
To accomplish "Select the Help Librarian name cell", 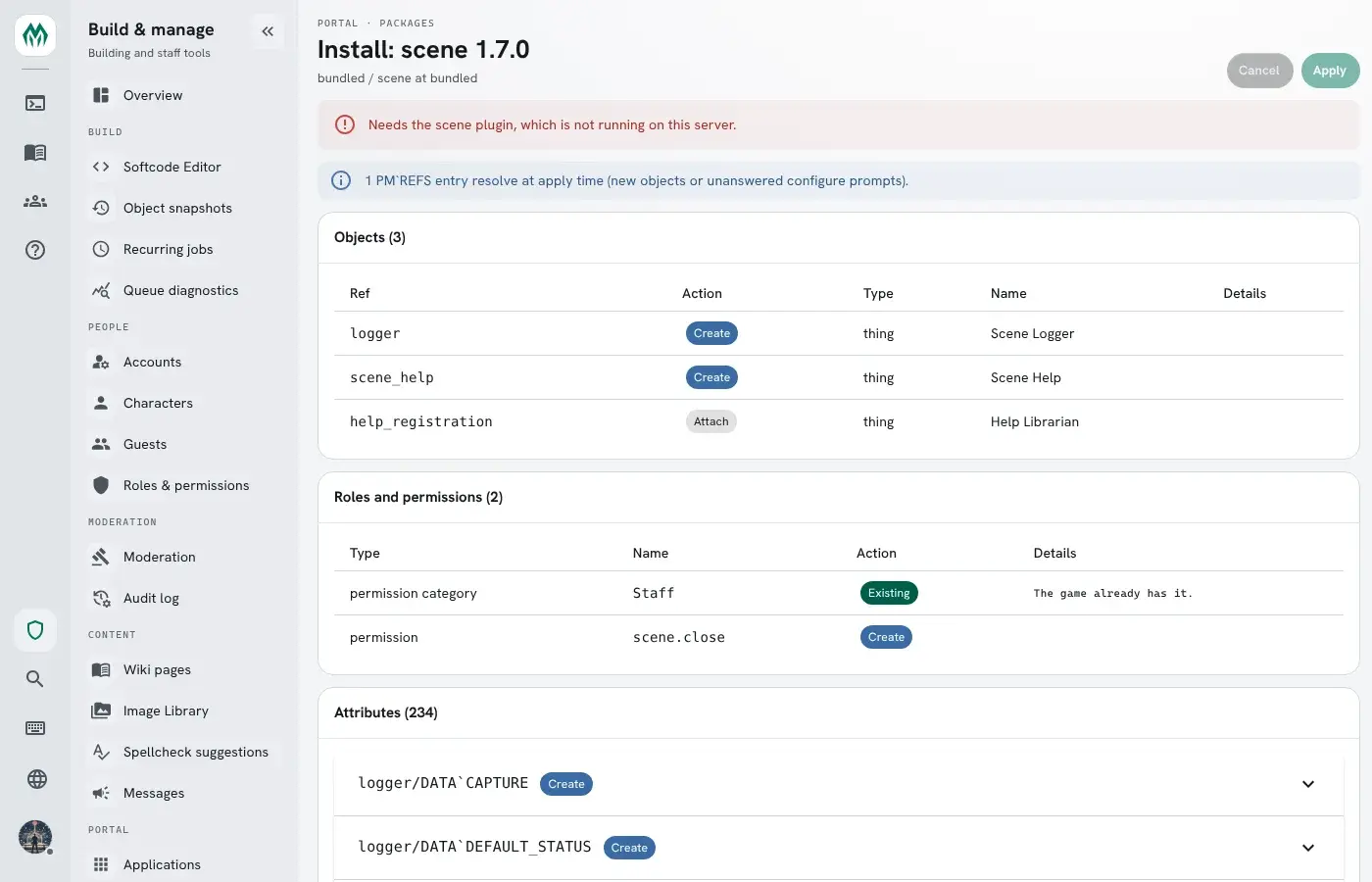I will (1035, 421).
